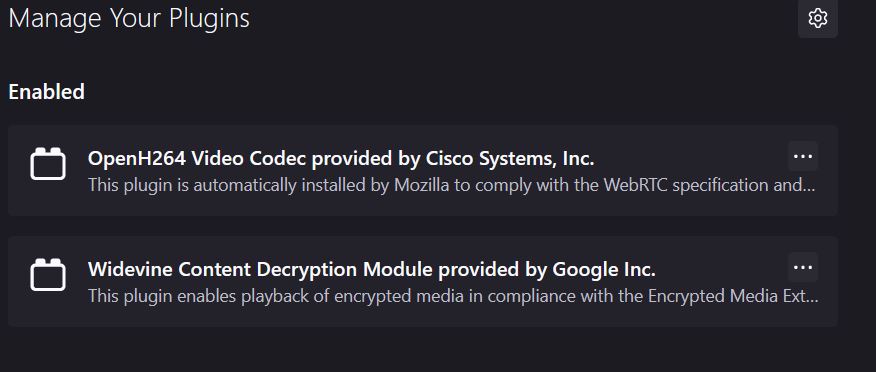
Task: Expand the truncated Widevine encrypted media description
Action: pyautogui.click(x=453, y=296)
